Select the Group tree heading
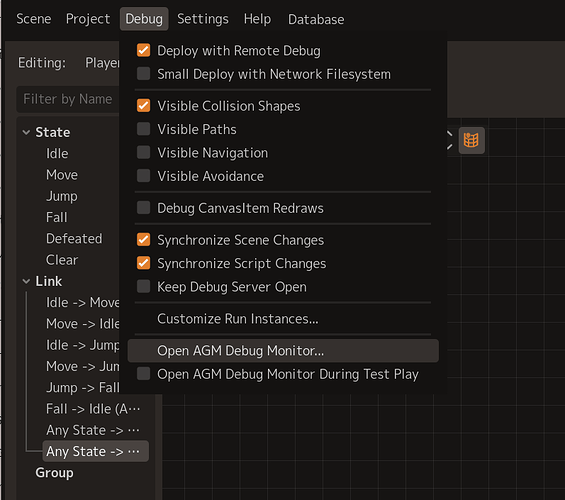The width and height of the screenshot is (565, 500). pyautogui.click(x=54, y=473)
